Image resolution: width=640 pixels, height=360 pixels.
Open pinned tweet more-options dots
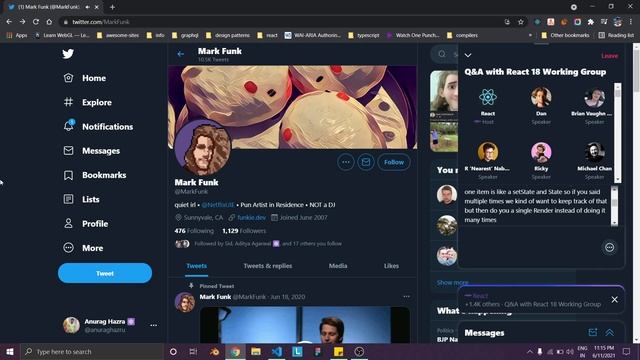pyautogui.click(x=406, y=296)
